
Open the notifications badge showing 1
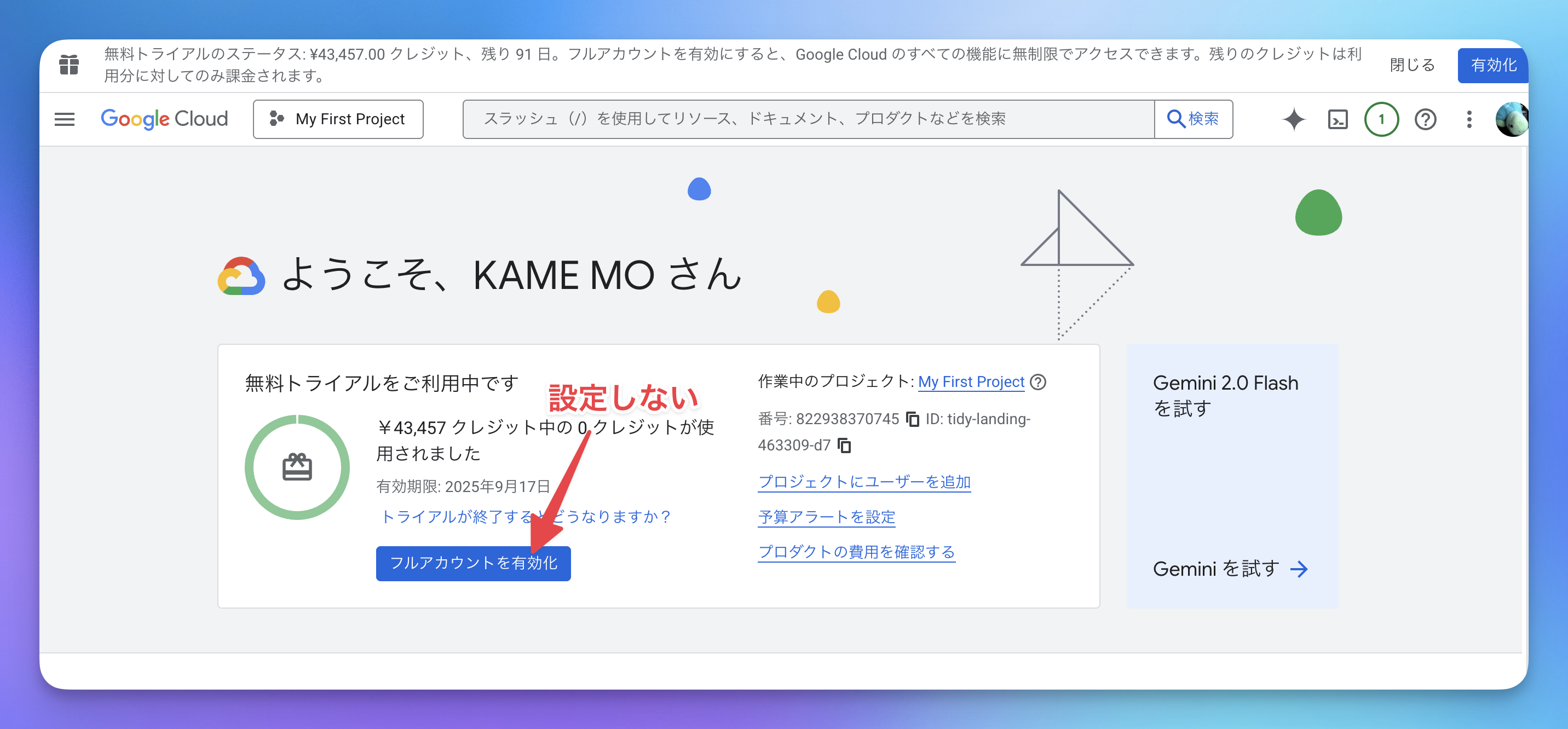(1381, 119)
